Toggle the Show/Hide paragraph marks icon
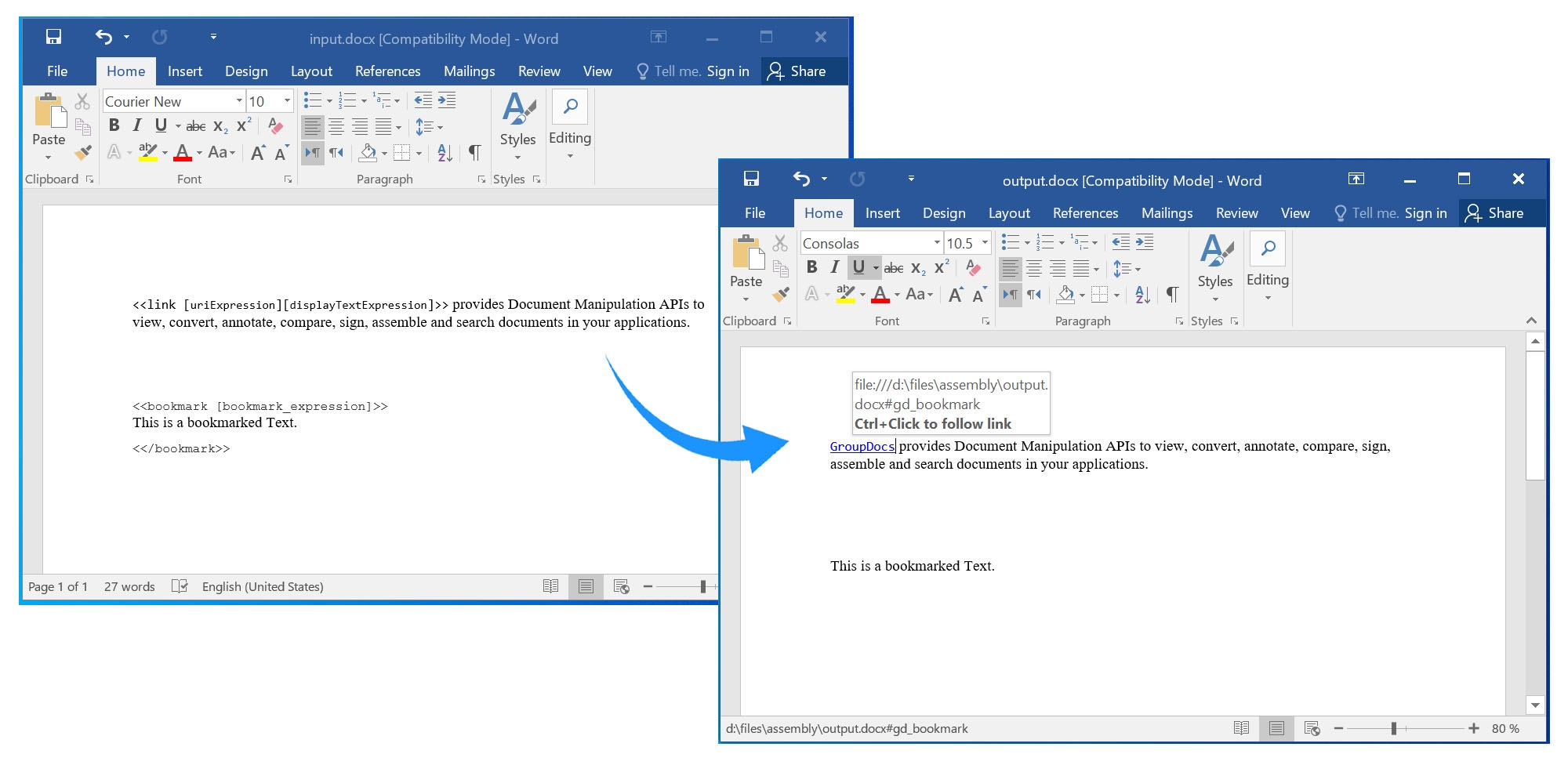The width and height of the screenshot is (1568, 765). pyautogui.click(x=474, y=153)
